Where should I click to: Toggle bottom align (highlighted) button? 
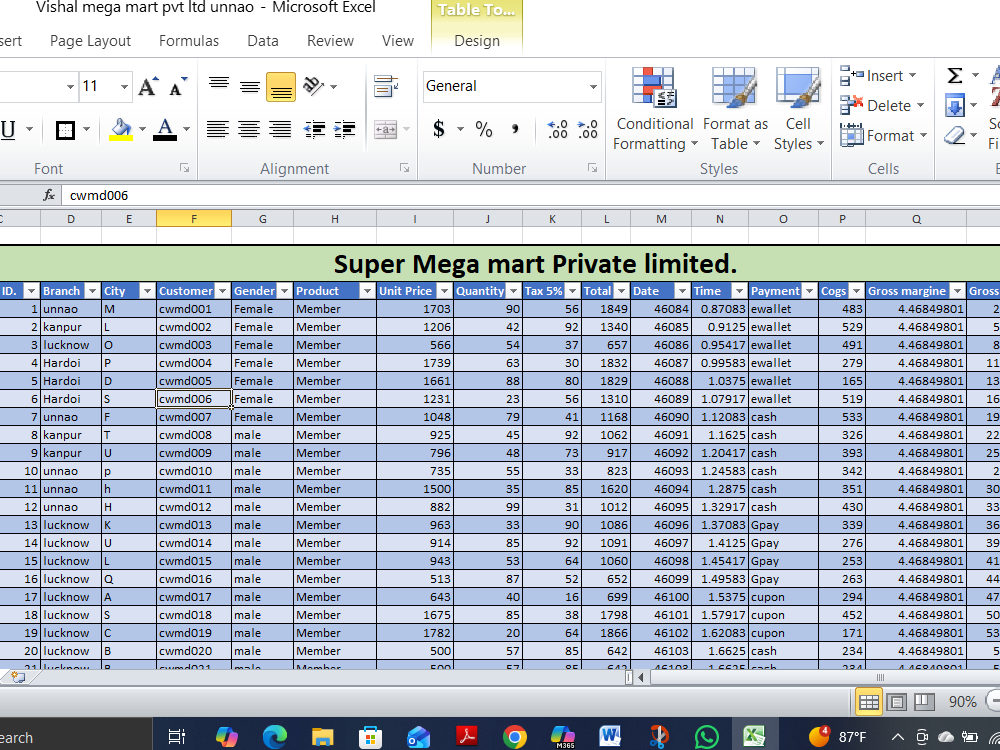[x=281, y=87]
